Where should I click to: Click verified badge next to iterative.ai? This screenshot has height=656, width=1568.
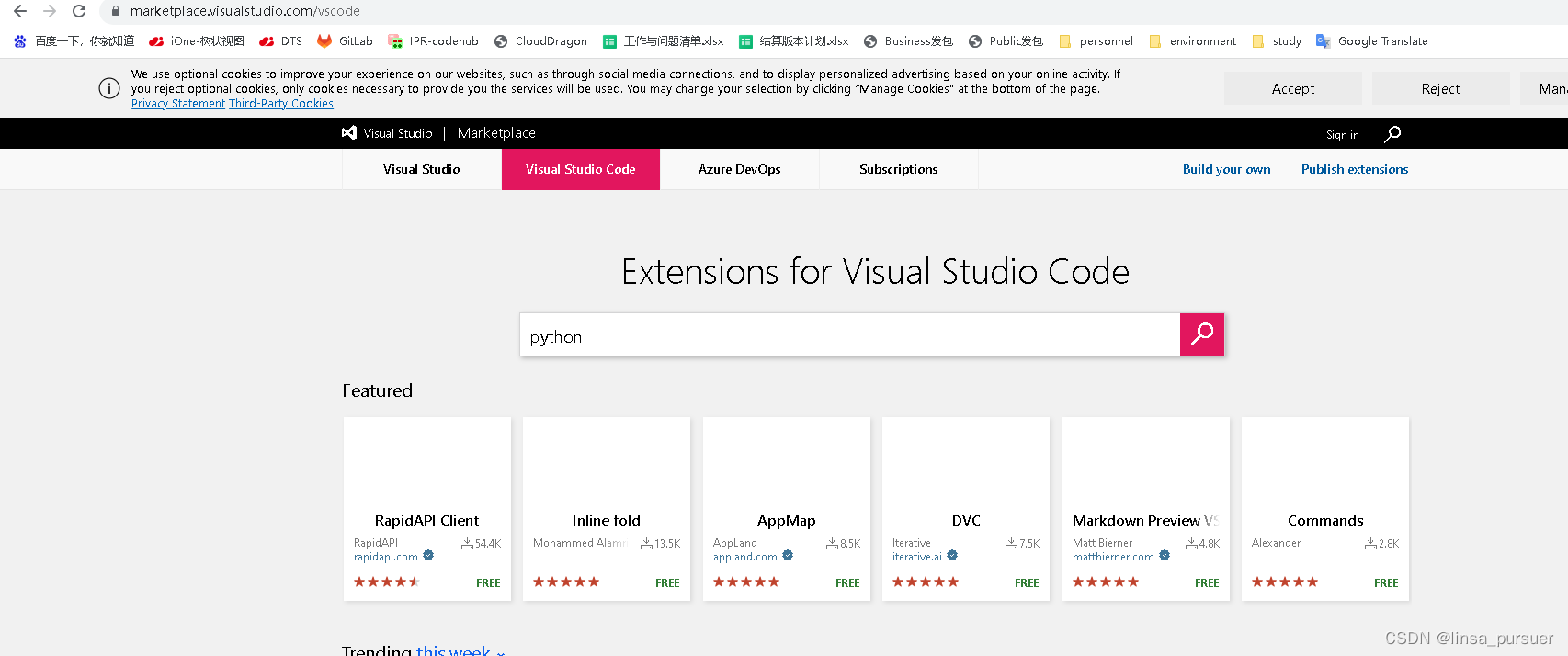point(952,555)
